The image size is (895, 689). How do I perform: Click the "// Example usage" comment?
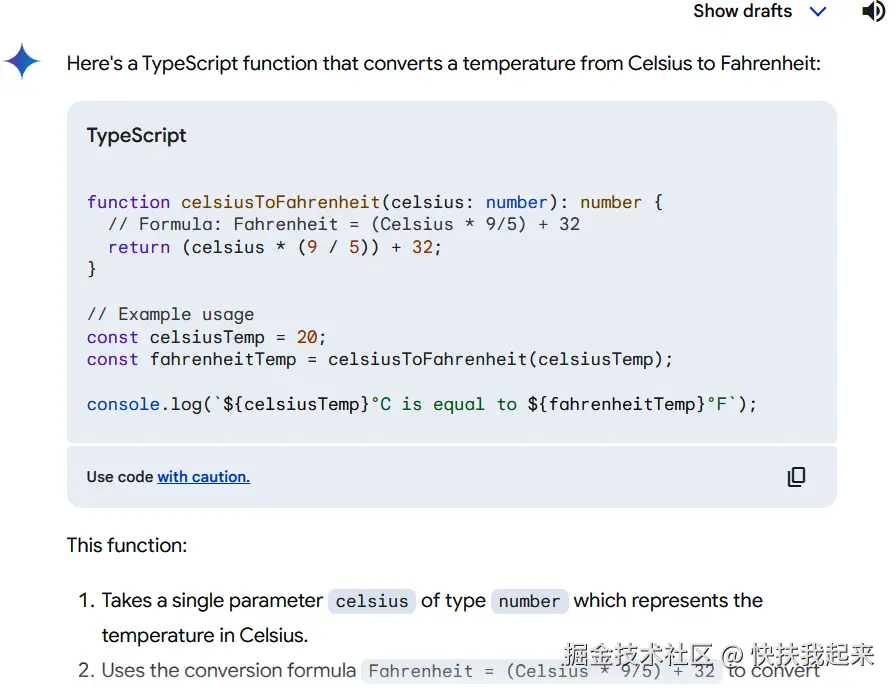pos(170,314)
